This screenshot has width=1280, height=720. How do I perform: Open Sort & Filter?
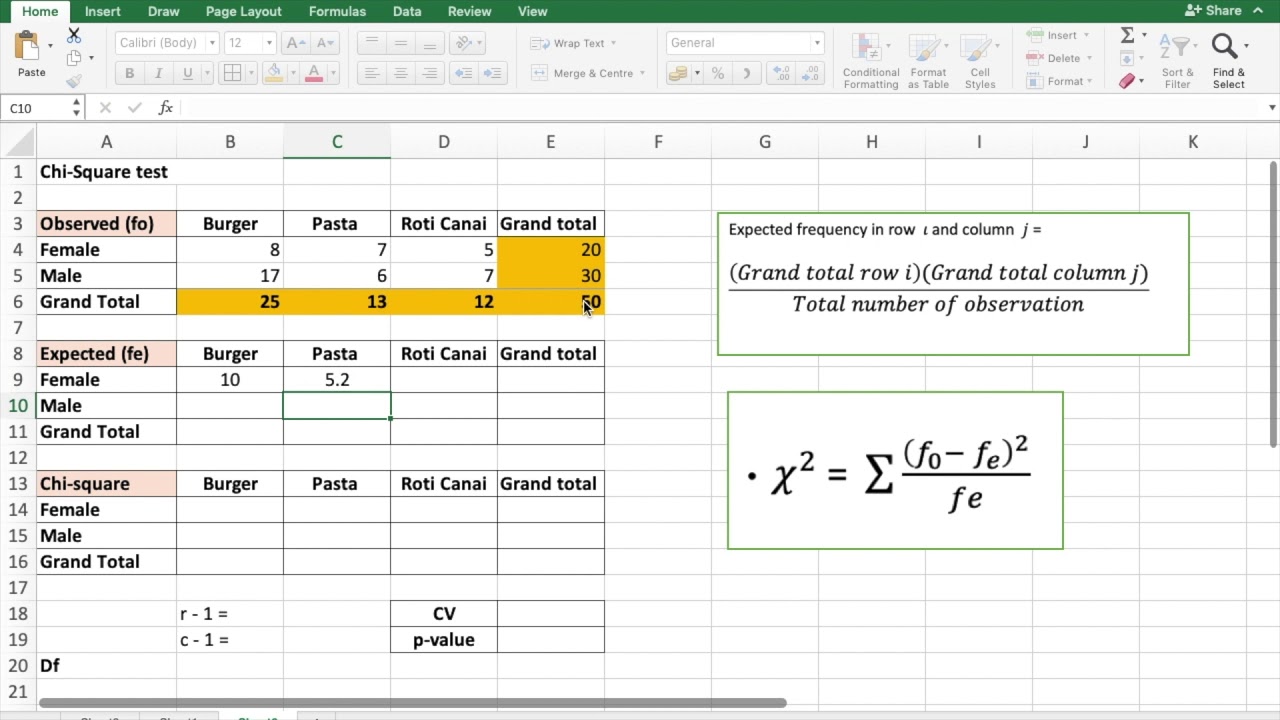point(1178,62)
